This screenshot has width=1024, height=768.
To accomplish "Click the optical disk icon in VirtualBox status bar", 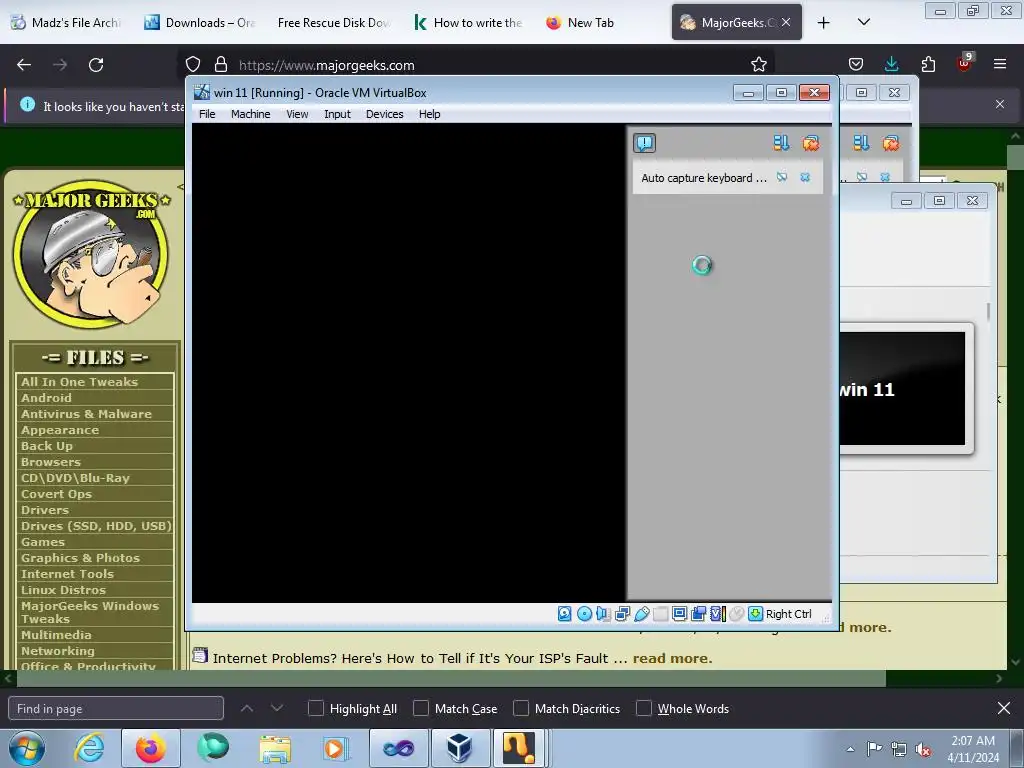I will [584, 614].
